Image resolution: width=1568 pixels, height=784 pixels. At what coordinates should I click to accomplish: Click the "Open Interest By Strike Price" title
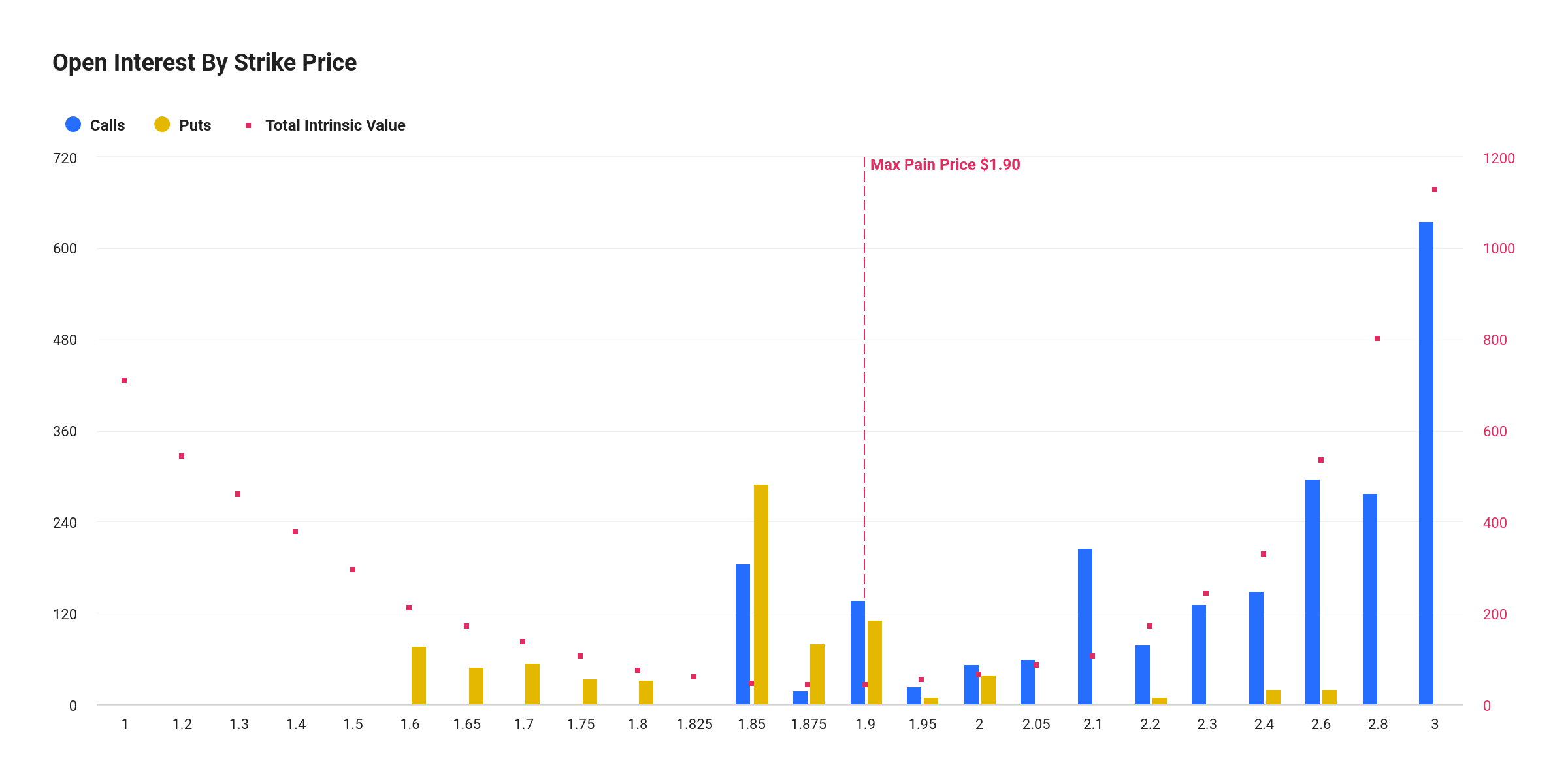(x=204, y=63)
